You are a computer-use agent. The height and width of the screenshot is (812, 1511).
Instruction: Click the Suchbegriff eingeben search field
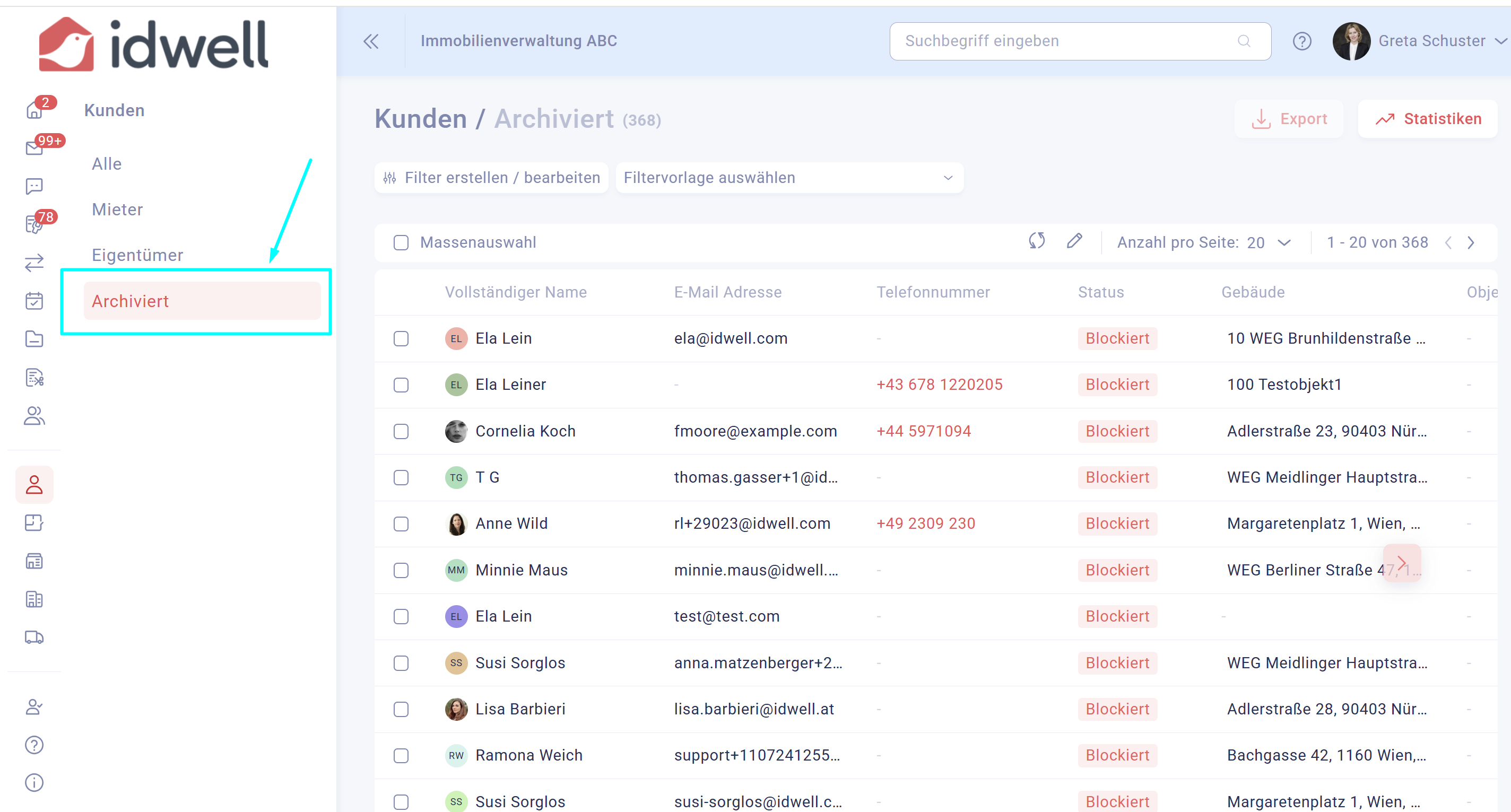(x=1067, y=41)
